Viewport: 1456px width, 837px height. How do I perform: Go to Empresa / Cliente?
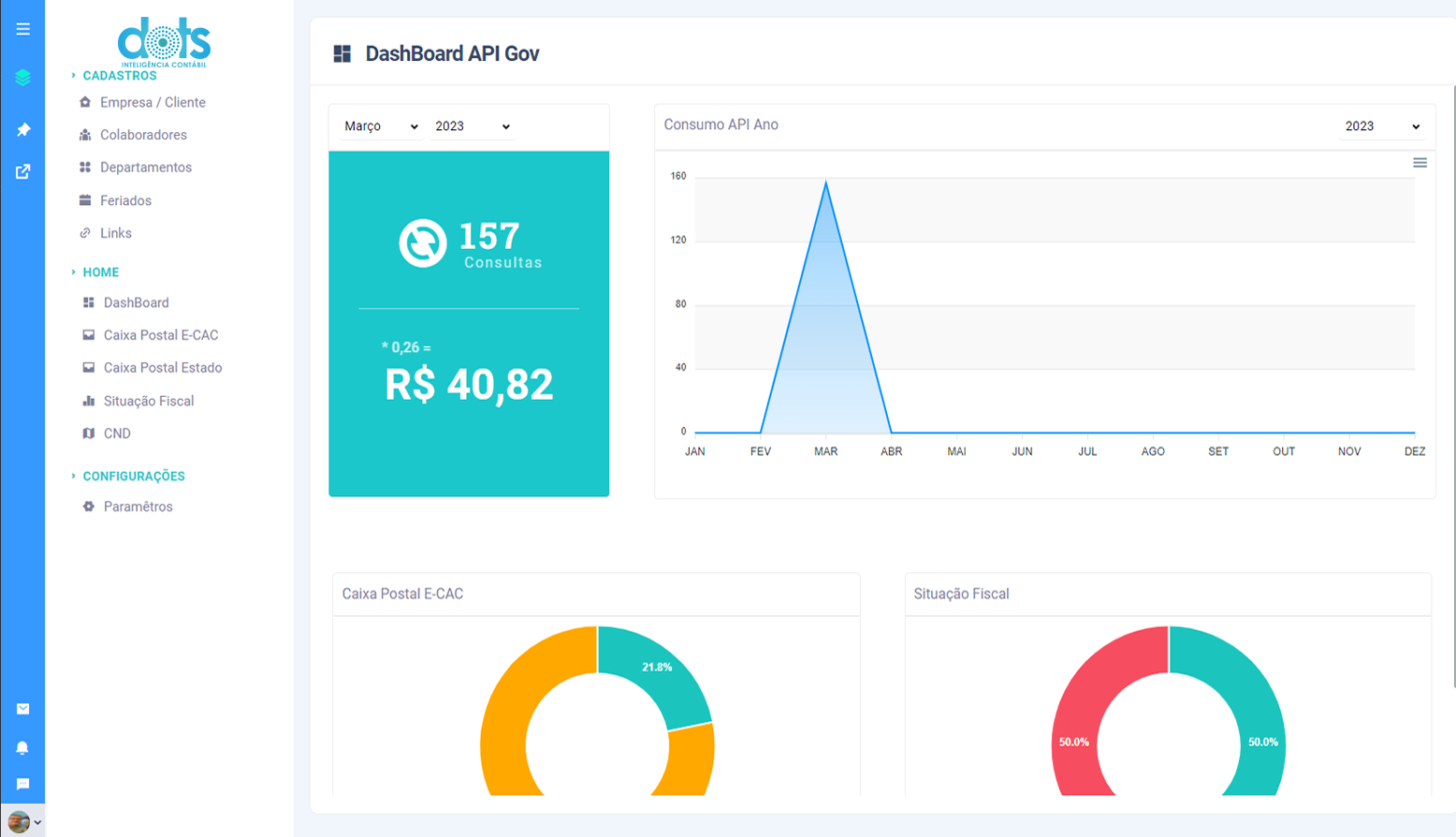click(x=153, y=102)
